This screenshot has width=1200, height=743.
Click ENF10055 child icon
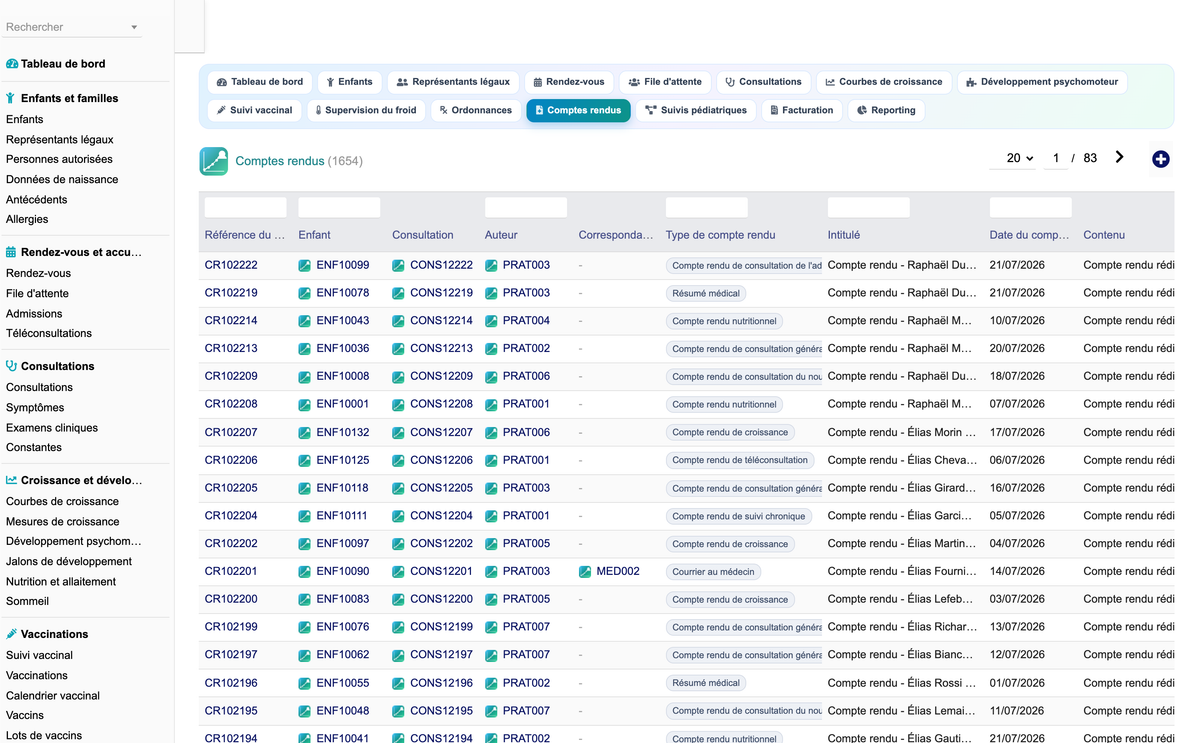(x=305, y=684)
